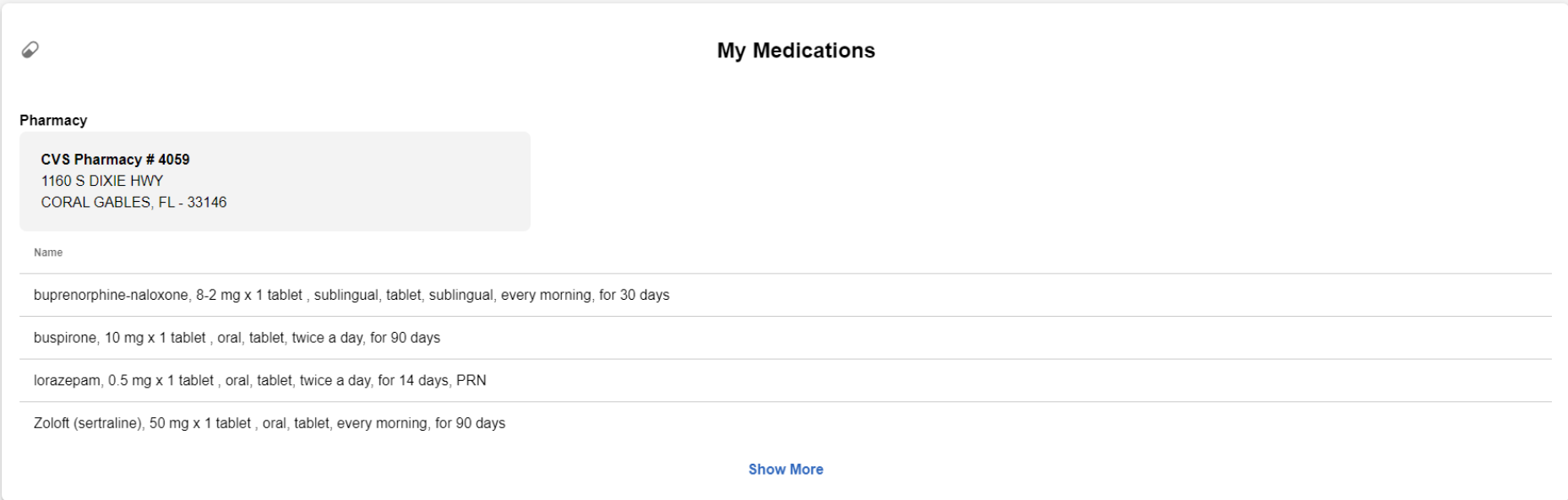This screenshot has width=1568, height=500.
Task: Click "for 14 days" in lorazepam row
Action: click(413, 380)
